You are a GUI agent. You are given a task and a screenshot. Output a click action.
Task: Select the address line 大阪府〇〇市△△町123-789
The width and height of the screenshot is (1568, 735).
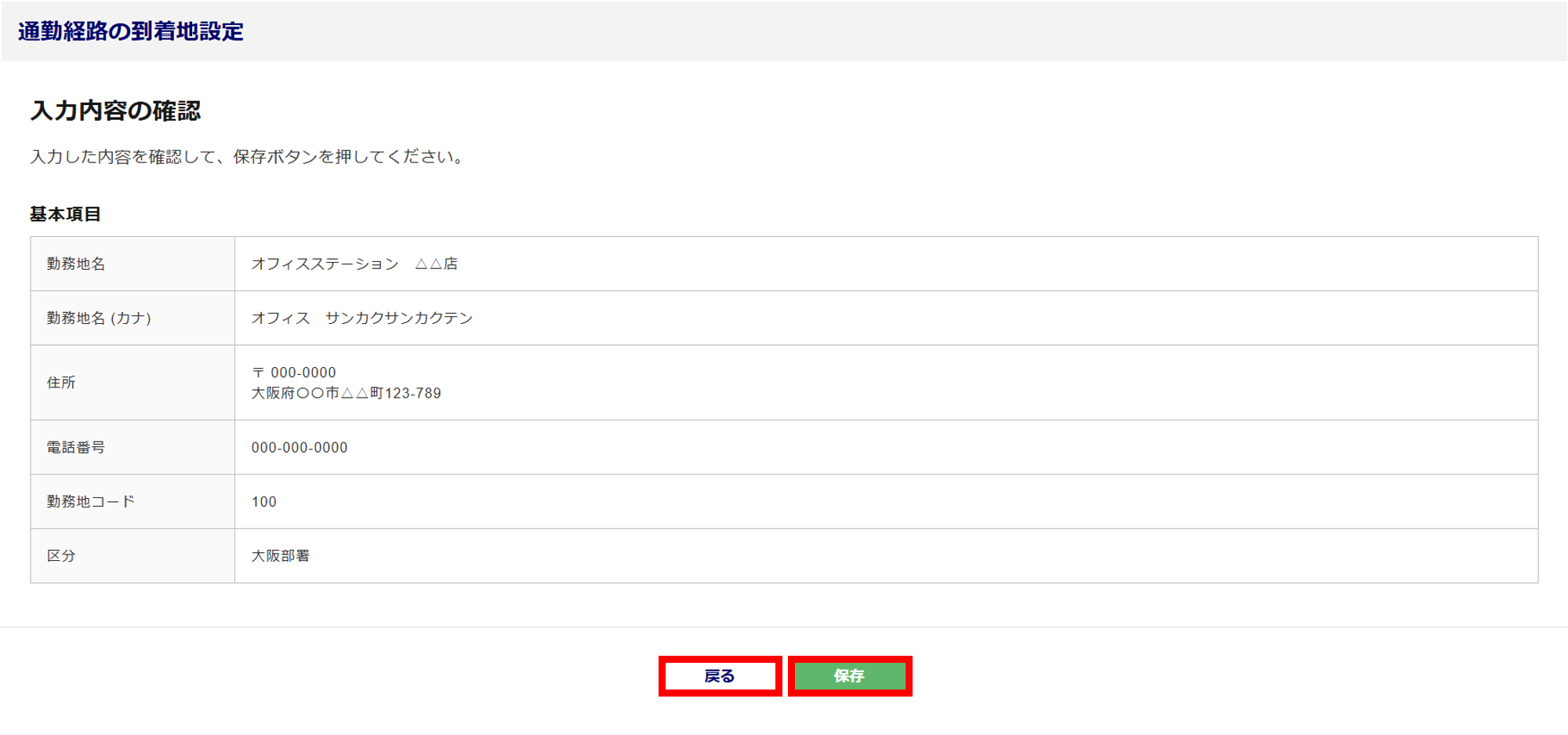(x=346, y=393)
